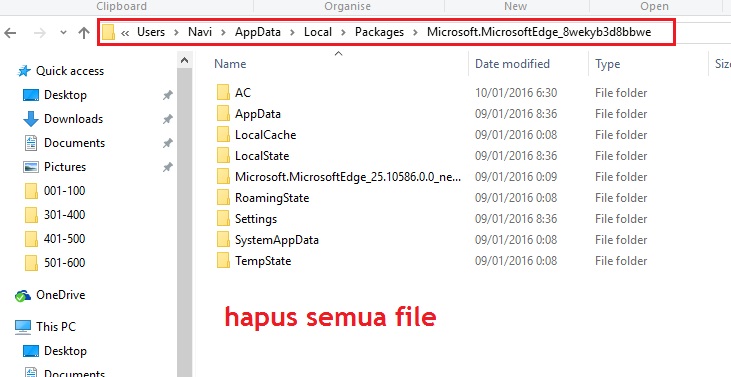Open subfolder arrow after Packages breadcrumb
Screen dimensions: 731x377
click(x=415, y=33)
